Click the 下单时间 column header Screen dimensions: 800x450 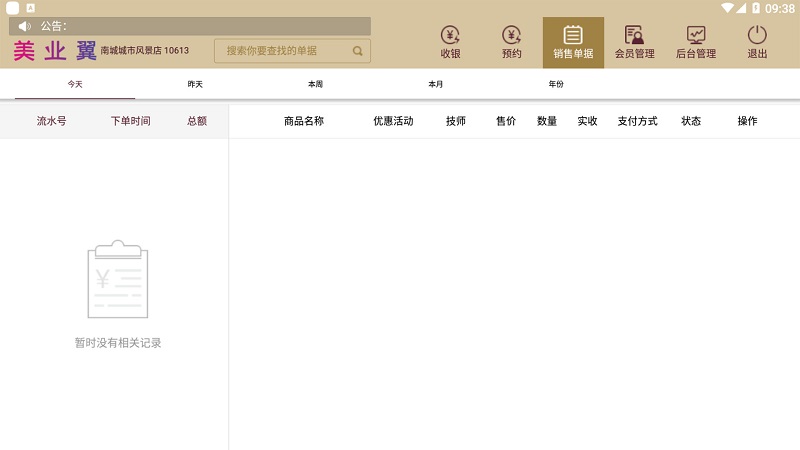pos(131,121)
